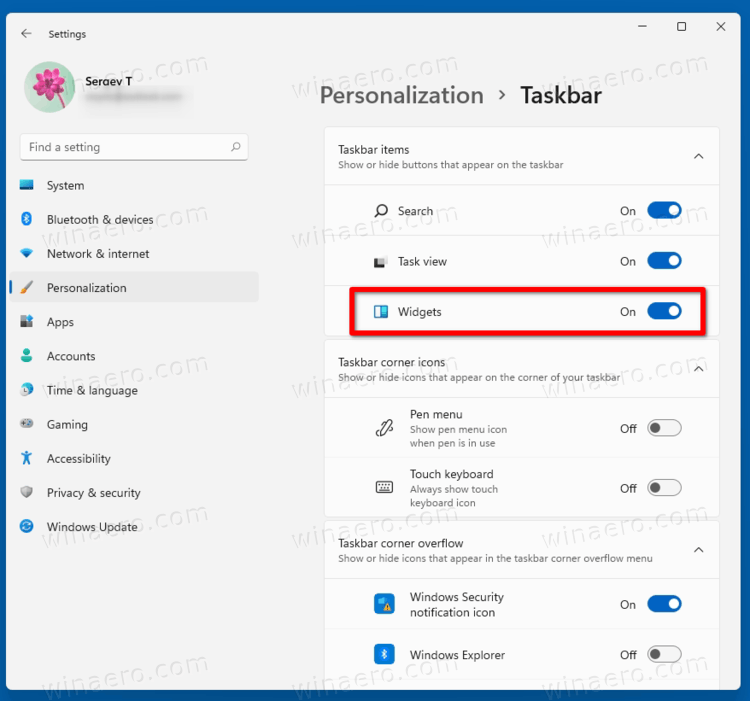Minimize the Settings window
This screenshot has height=701, width=750.
pos(642,27)
